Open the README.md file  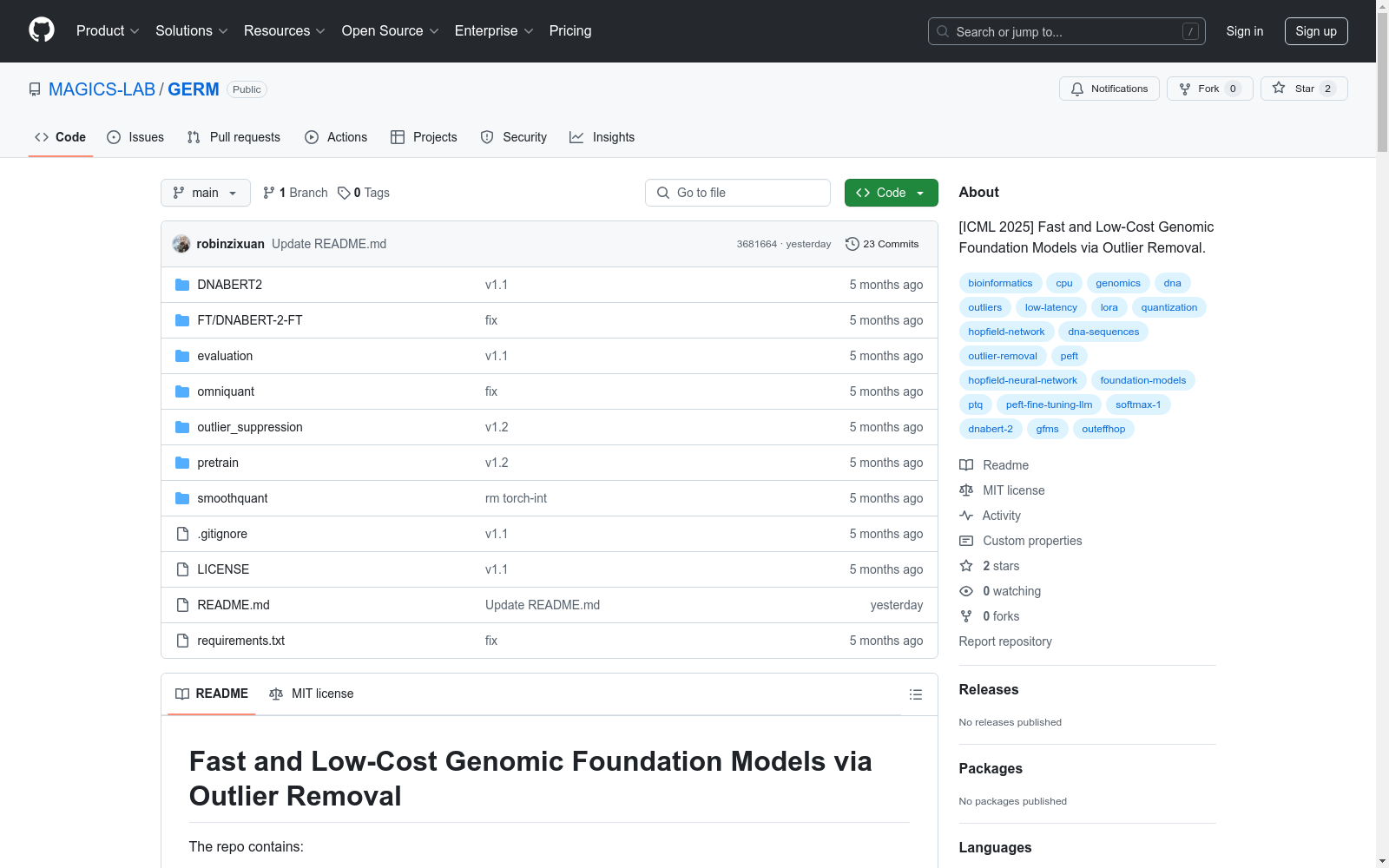tap(234, 605)
